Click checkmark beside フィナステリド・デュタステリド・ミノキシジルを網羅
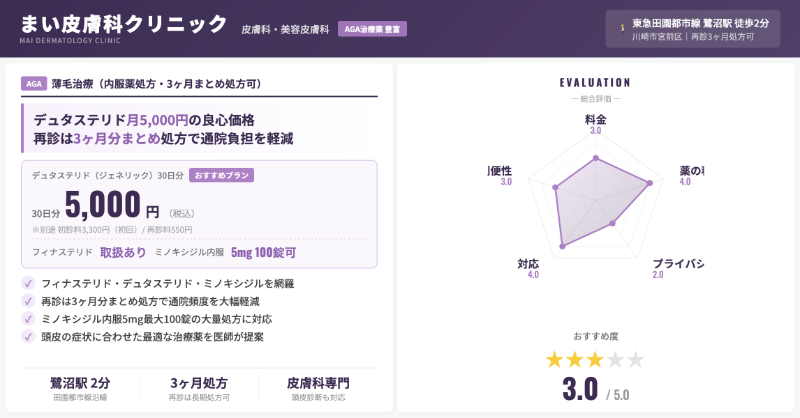This screenshot has width=800, height=418. (x=28, y=283)
